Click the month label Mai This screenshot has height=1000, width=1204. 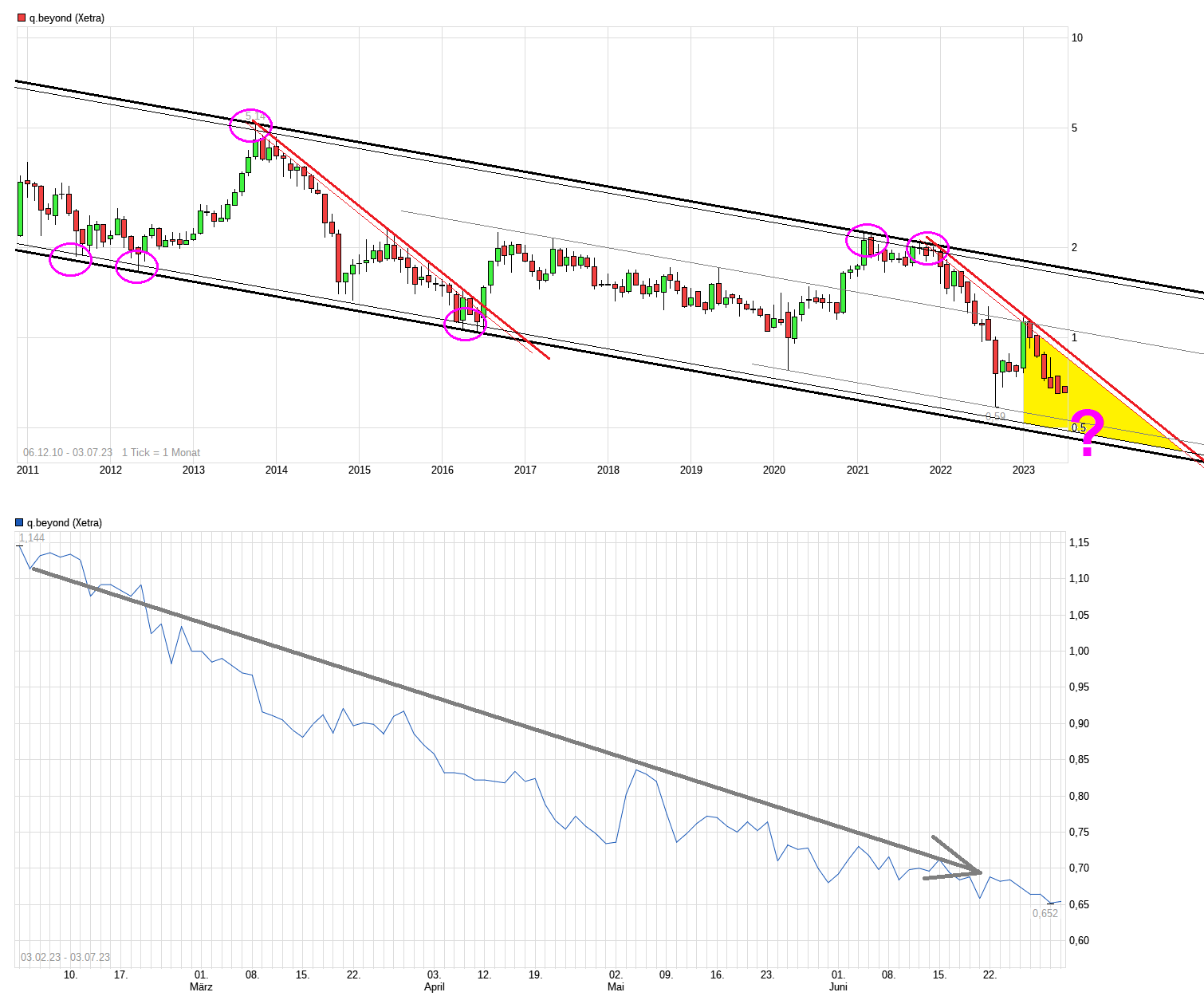[x=616, y=986]
